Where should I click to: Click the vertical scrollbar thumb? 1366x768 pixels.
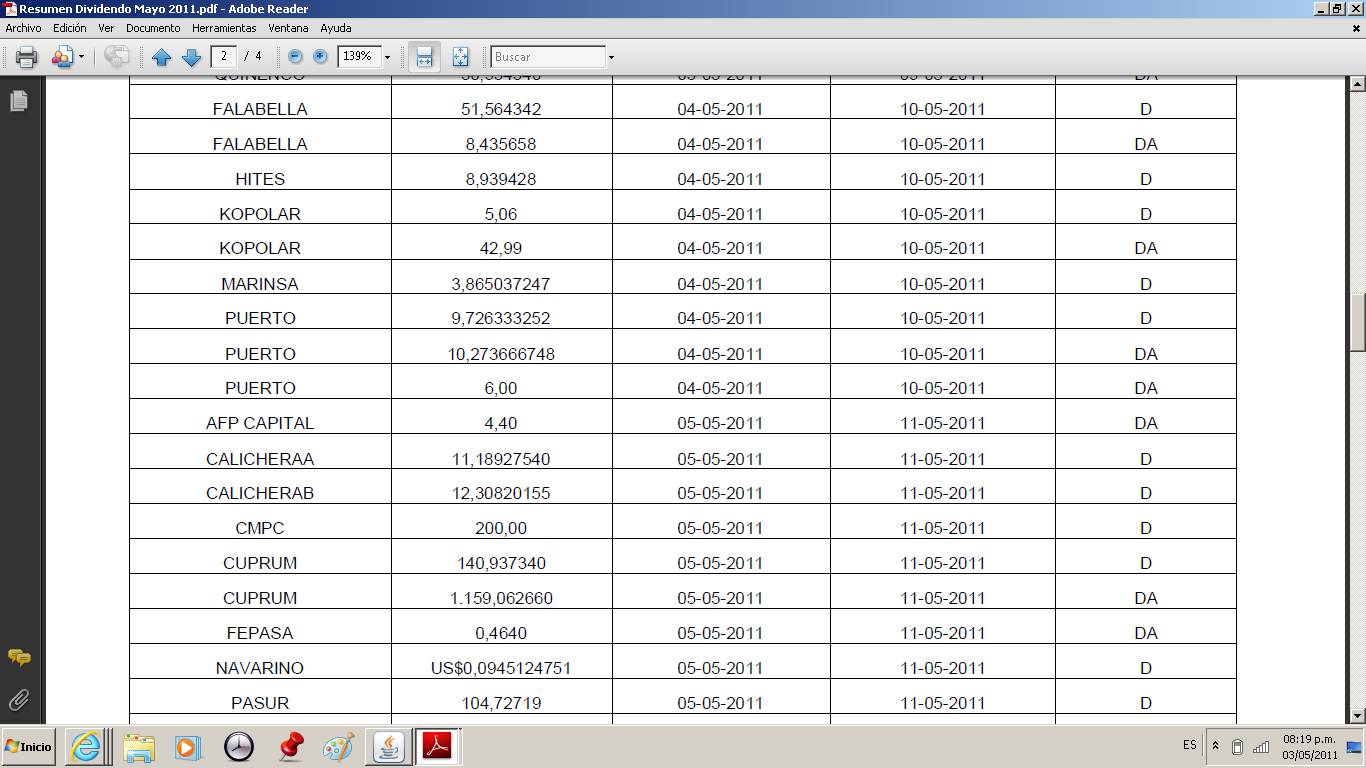tap(1358, 323)
